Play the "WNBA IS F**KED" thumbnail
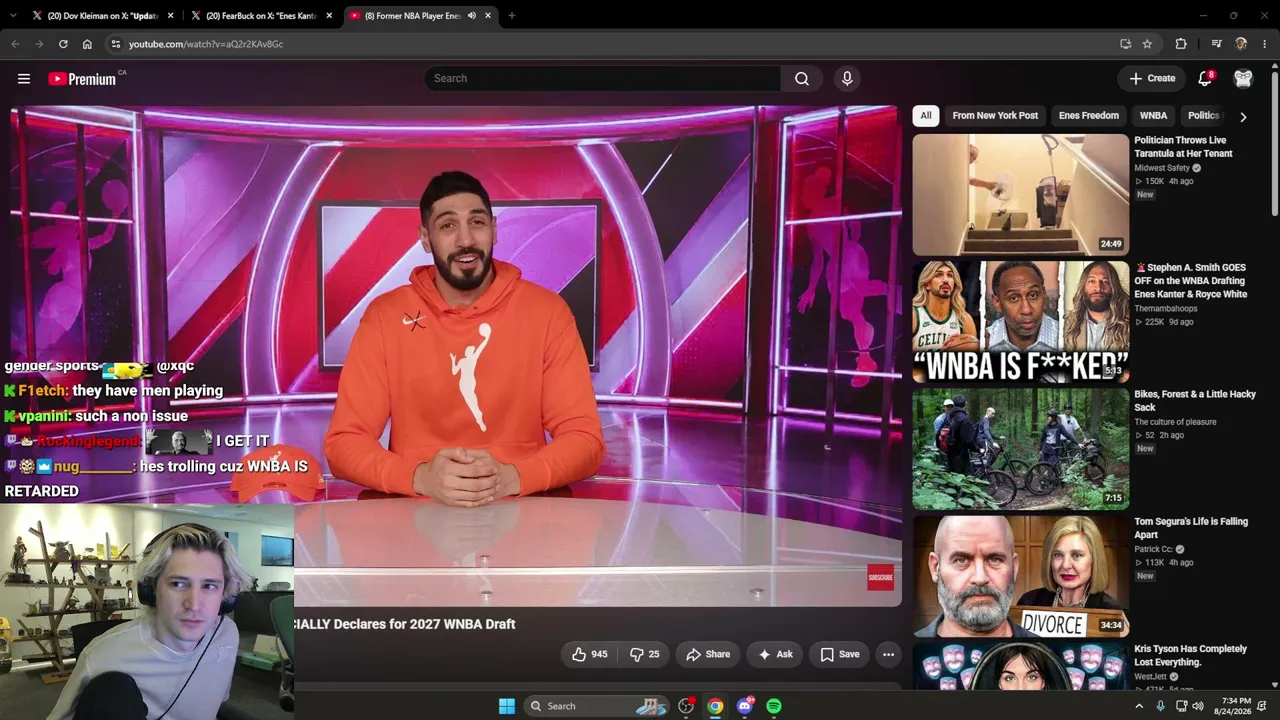Viewport: 1280px width, 720px height. pyautogui.click(x=1020, y=322)
